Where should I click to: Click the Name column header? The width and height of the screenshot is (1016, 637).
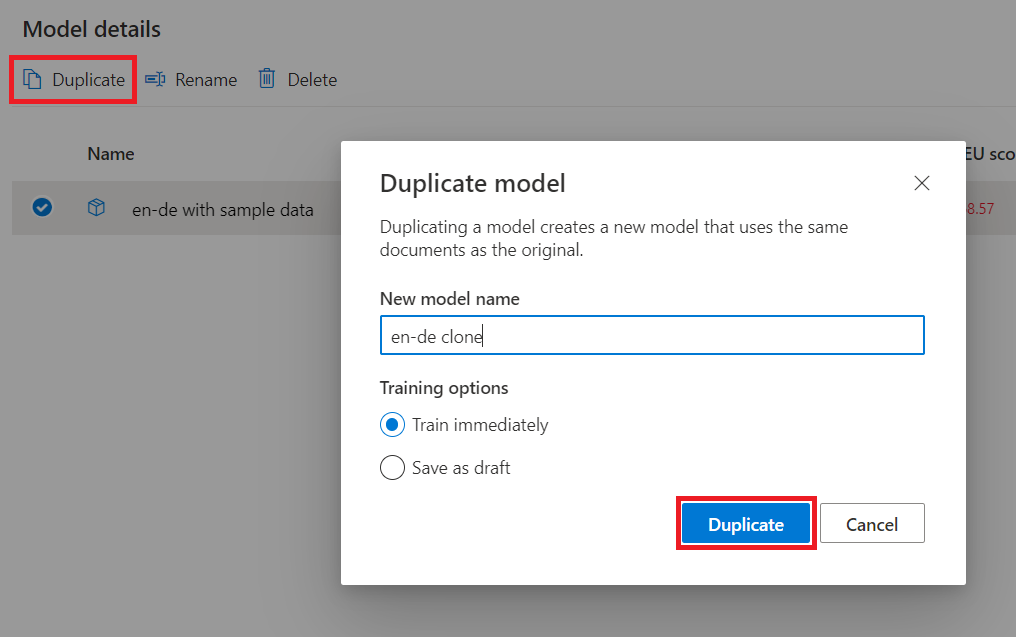click(x=110, y=153)
